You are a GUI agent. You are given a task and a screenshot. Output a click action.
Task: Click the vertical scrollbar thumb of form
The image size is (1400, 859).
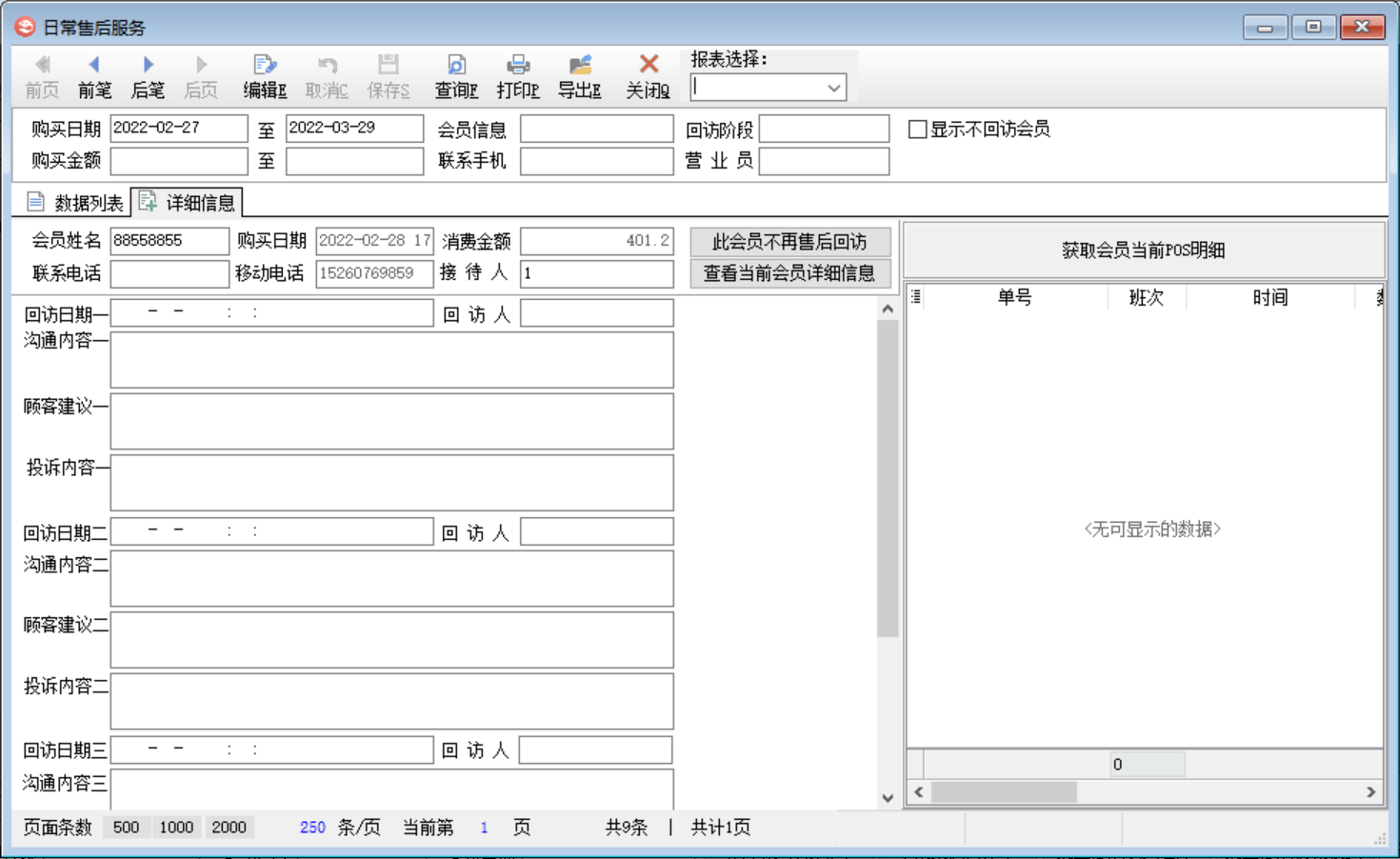point(888,478)
